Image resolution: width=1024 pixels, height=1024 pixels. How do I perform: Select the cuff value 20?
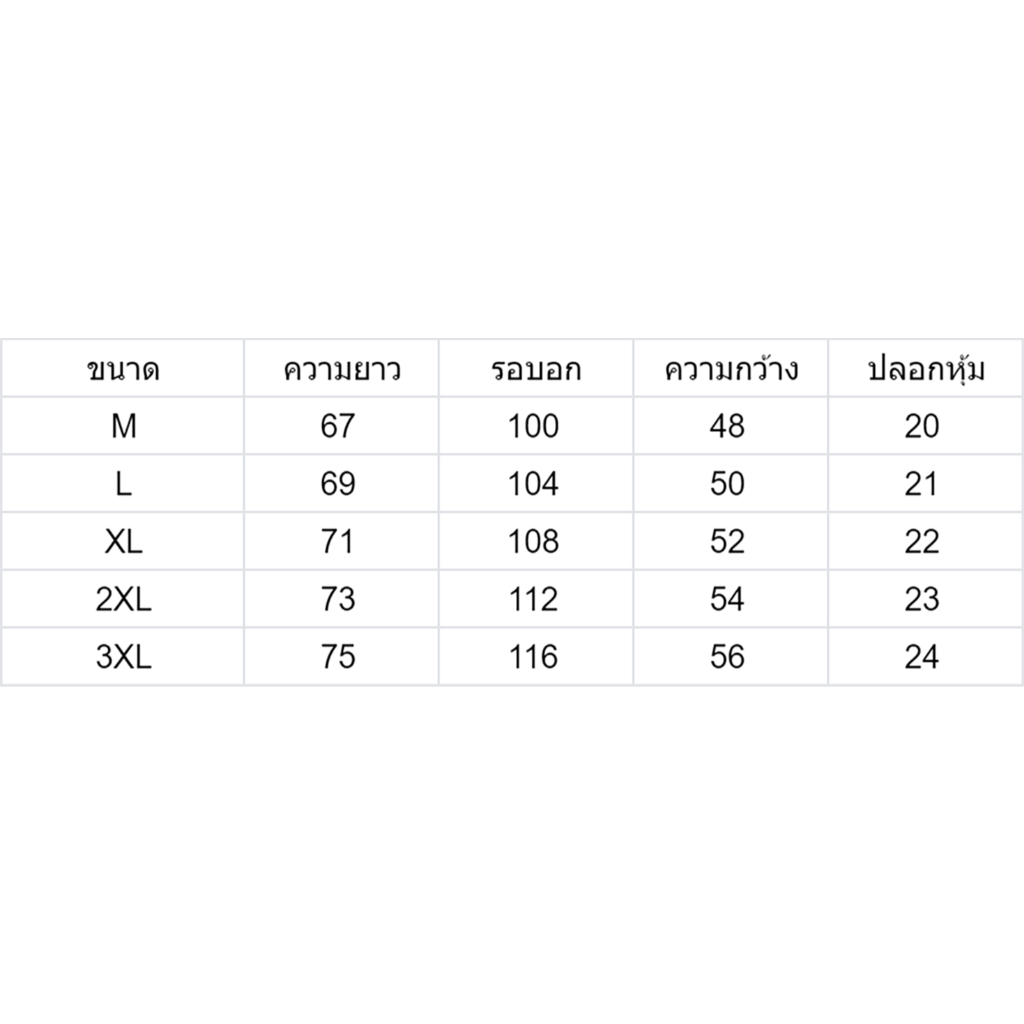(x=922, y=427)
